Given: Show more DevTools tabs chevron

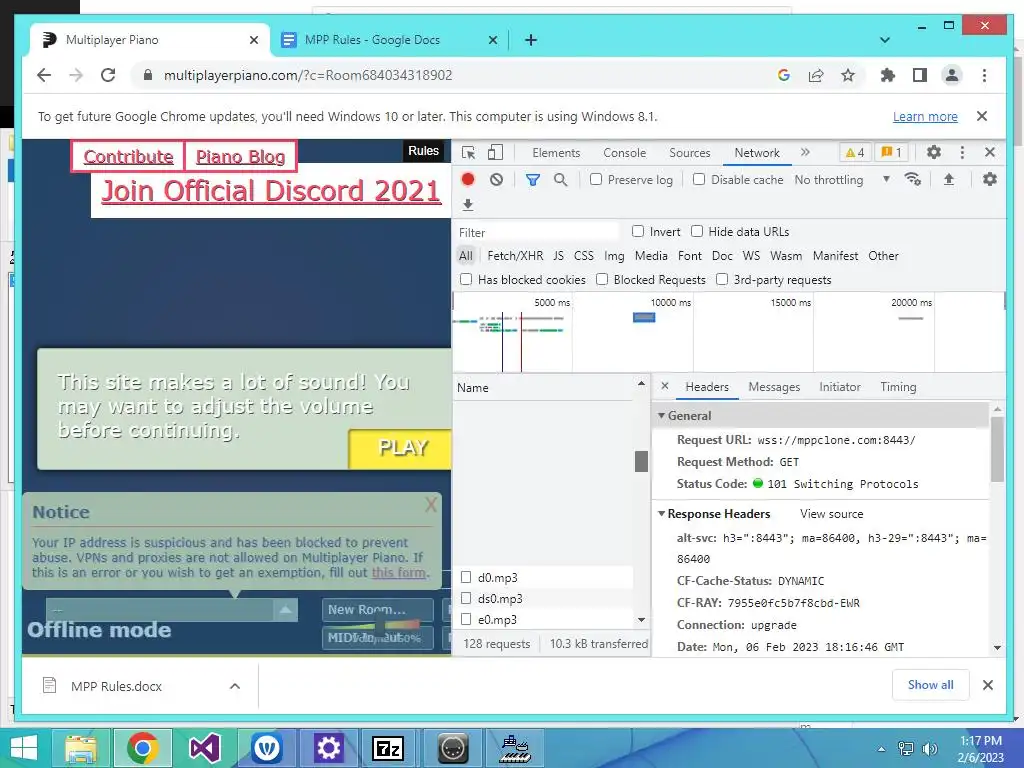Looking at the screenshot, I should [805, 152].
